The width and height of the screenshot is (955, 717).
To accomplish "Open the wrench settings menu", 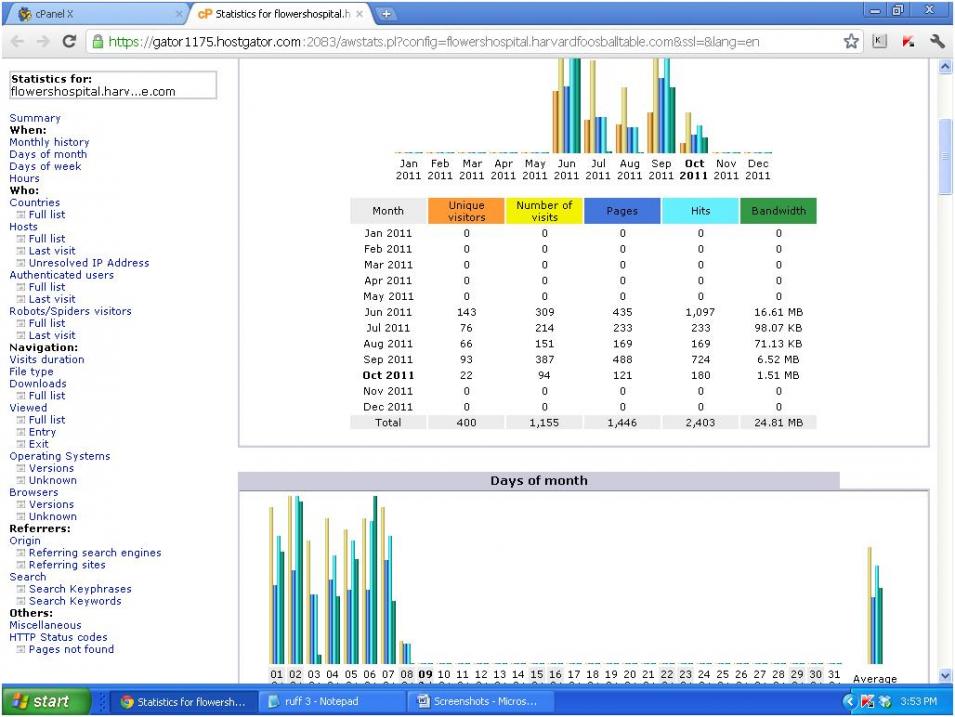I will [937, 42].
